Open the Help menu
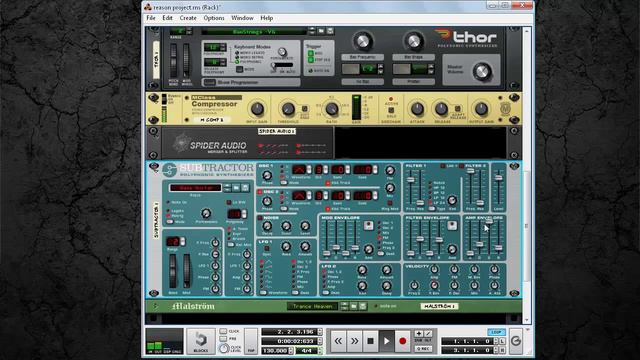Image resolution: width=640 pixels, height=360 pixels. [267, 18]
